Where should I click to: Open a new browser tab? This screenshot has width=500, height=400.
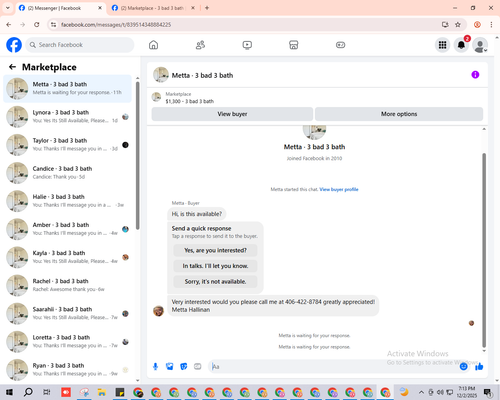pyautogui.click(x=207, y=8)
